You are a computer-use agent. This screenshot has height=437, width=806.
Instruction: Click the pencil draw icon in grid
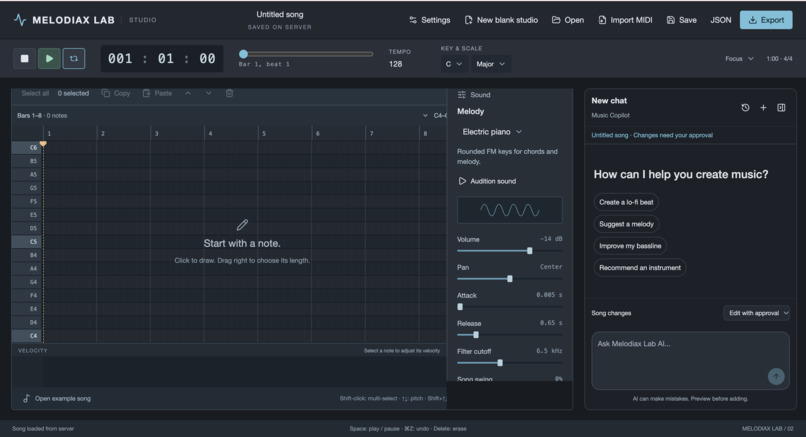[x=242, y=225]
